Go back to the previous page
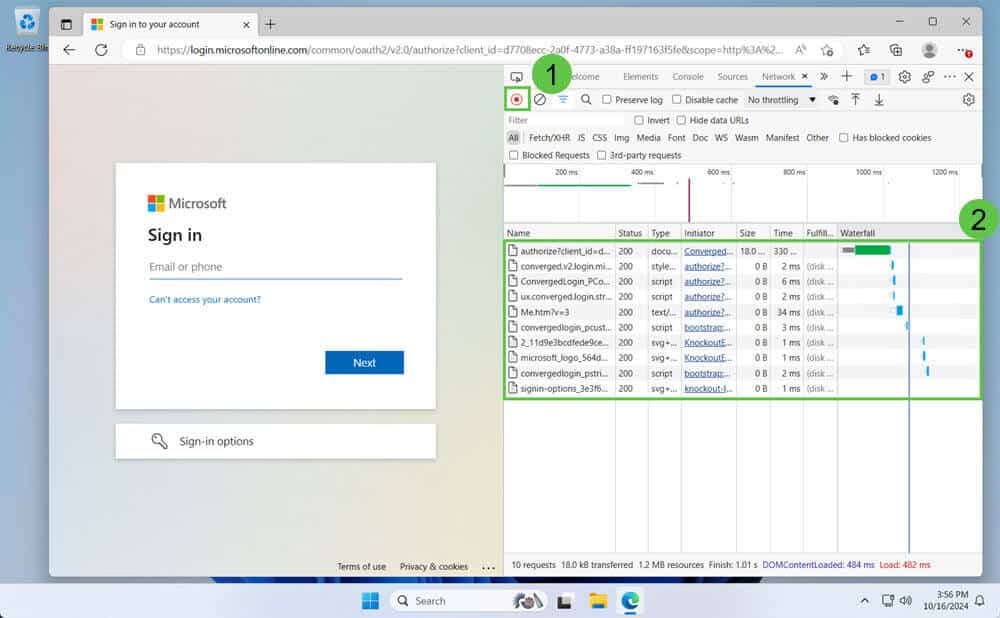 coord(70,50)
